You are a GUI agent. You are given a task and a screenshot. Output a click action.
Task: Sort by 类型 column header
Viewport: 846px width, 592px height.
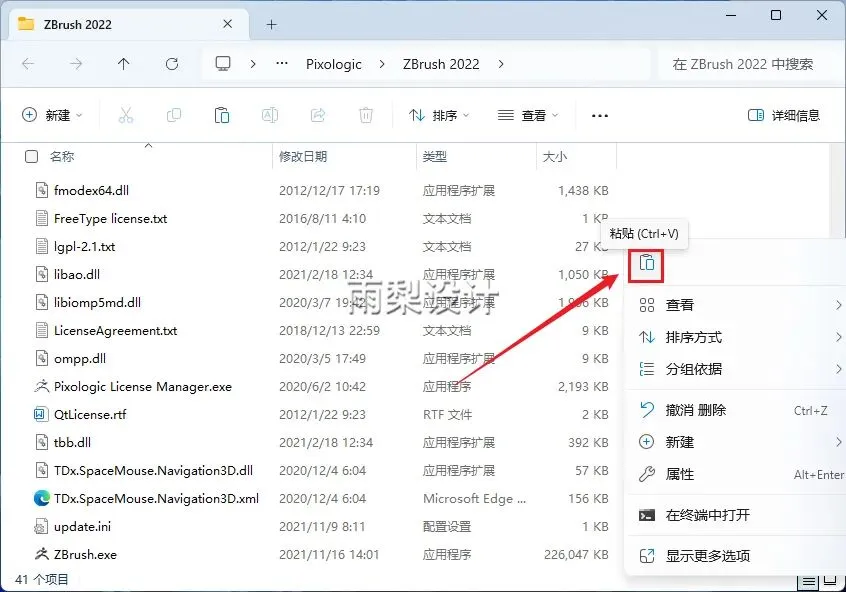434,156
